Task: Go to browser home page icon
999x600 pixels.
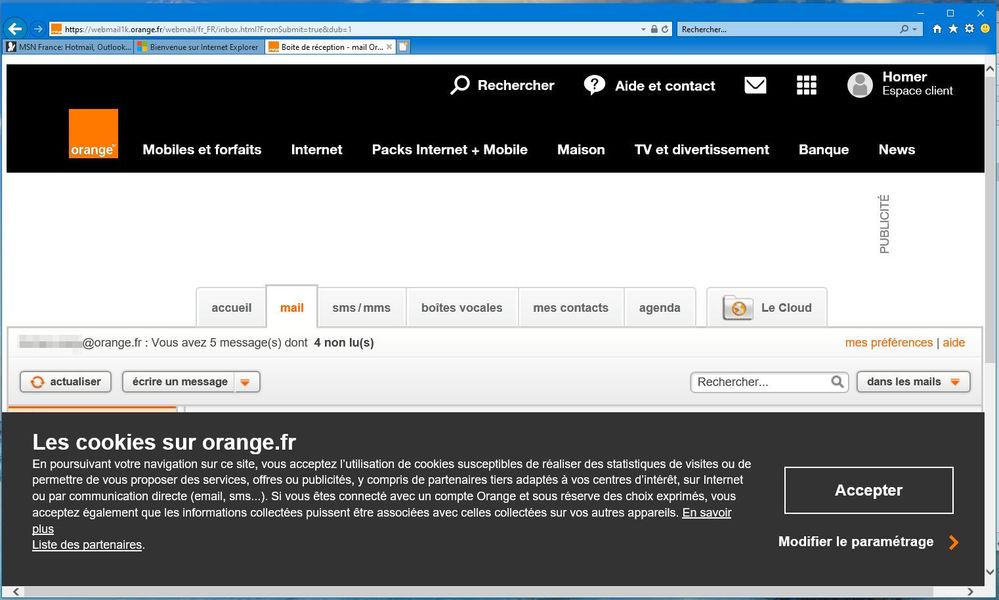Action: (937, 29)
